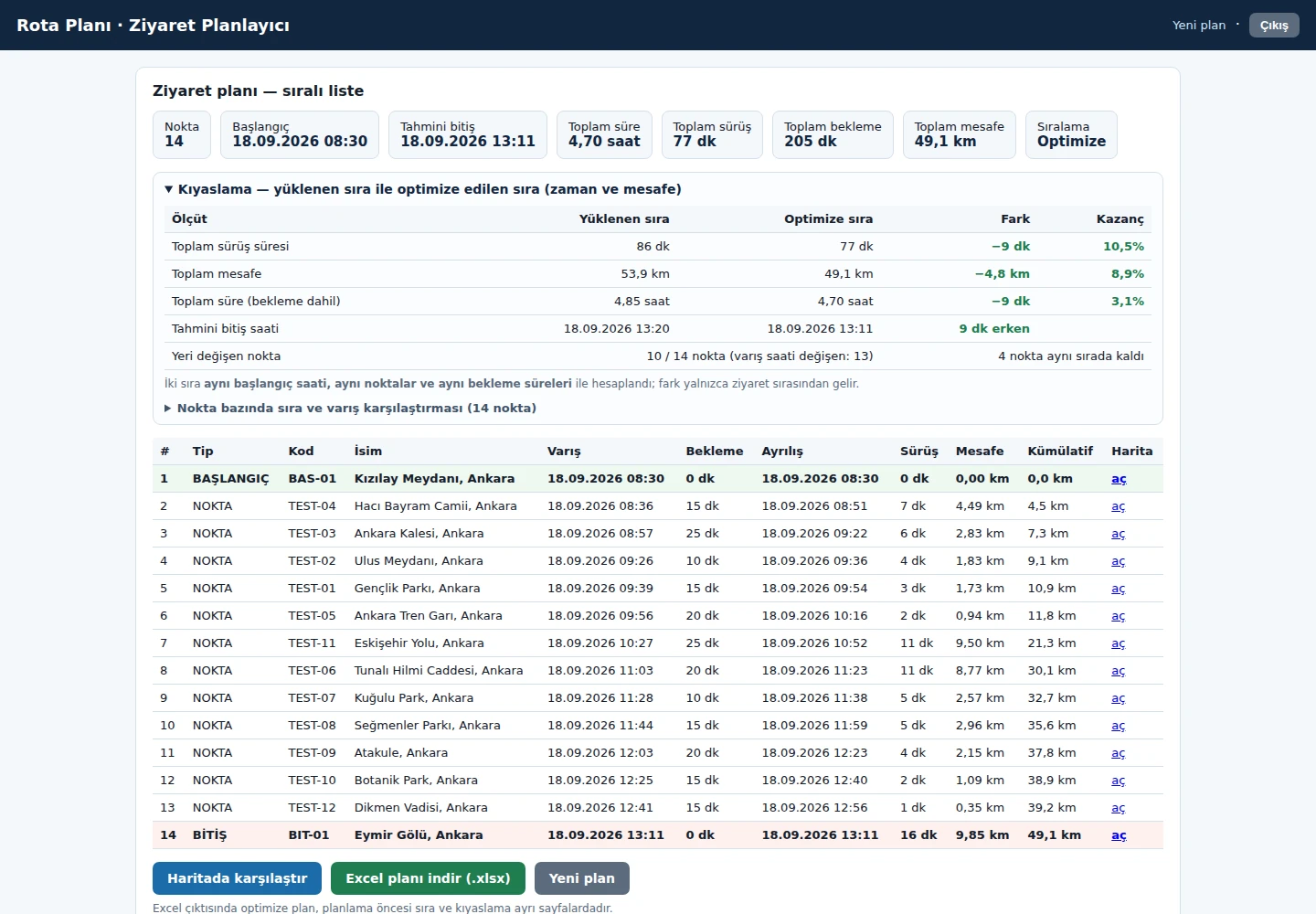Open map link for Eskişehir Yolu row

(1119, 643)
